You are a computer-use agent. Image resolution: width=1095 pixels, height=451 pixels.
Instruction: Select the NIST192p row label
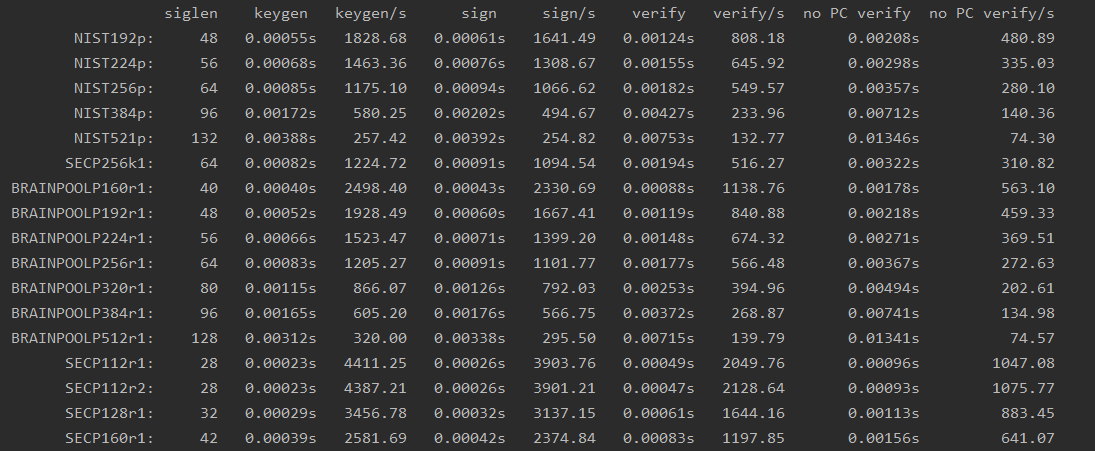click(x=114, y=38)
